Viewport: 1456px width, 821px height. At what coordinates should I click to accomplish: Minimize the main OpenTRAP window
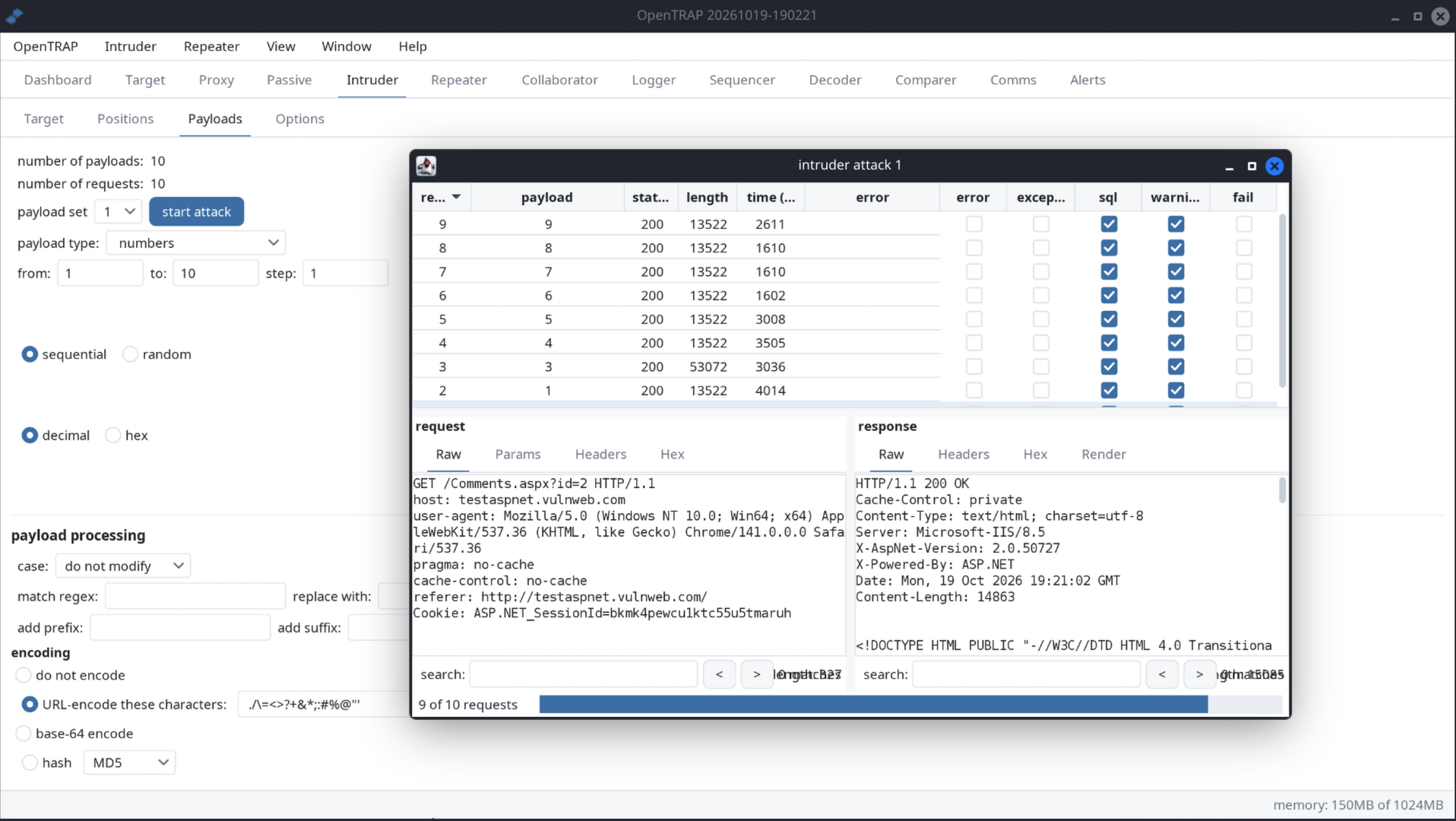(x=1395, y=16)
